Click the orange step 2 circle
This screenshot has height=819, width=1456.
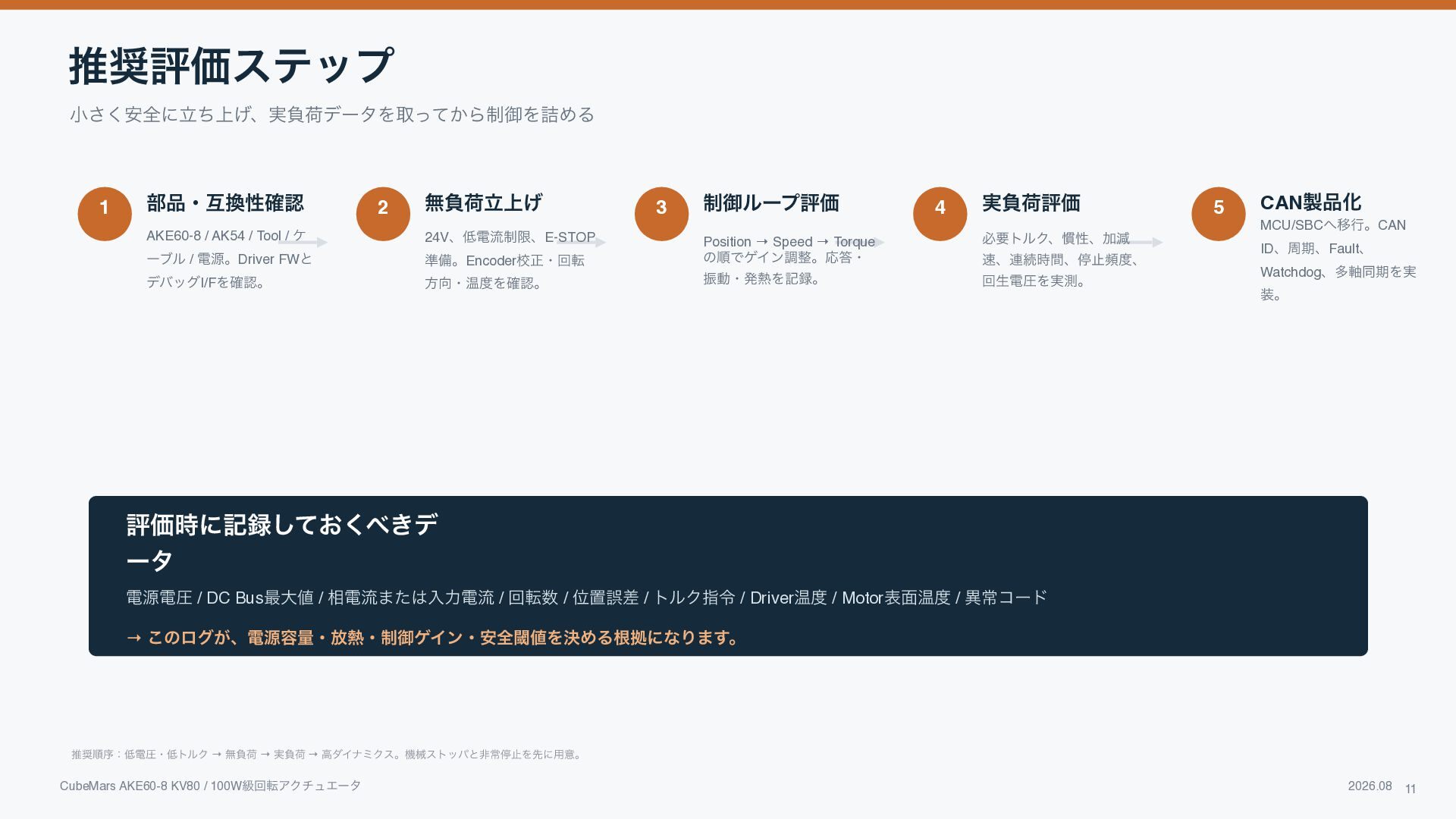pos(383,214)
